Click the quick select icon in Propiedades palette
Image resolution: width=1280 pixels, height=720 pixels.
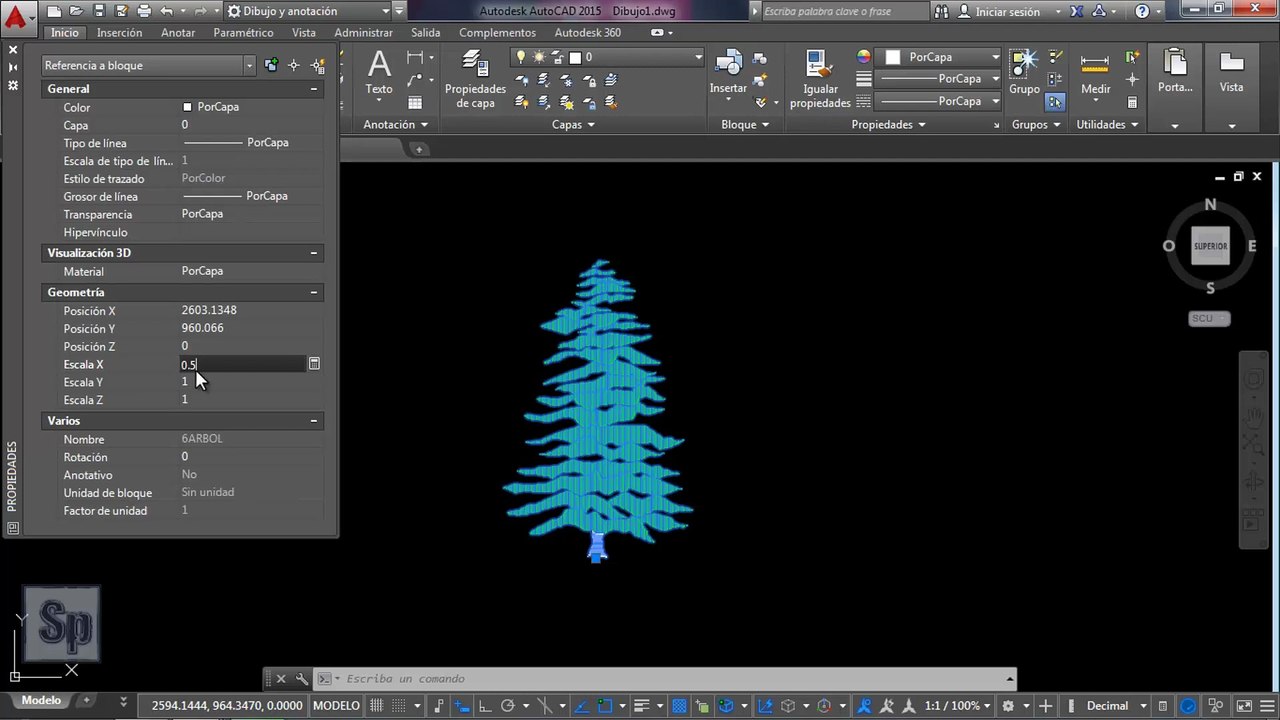click(x=318, y=65)
